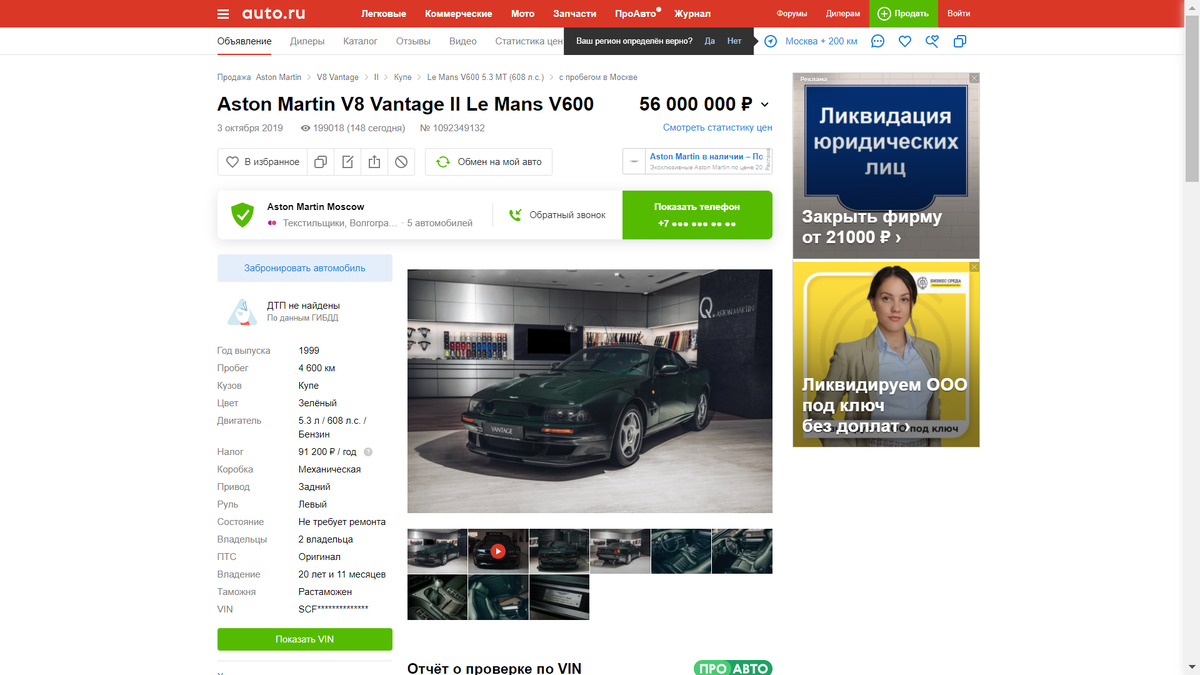
Task: Click Войти to sign in
Action: (x=959, y=14)
